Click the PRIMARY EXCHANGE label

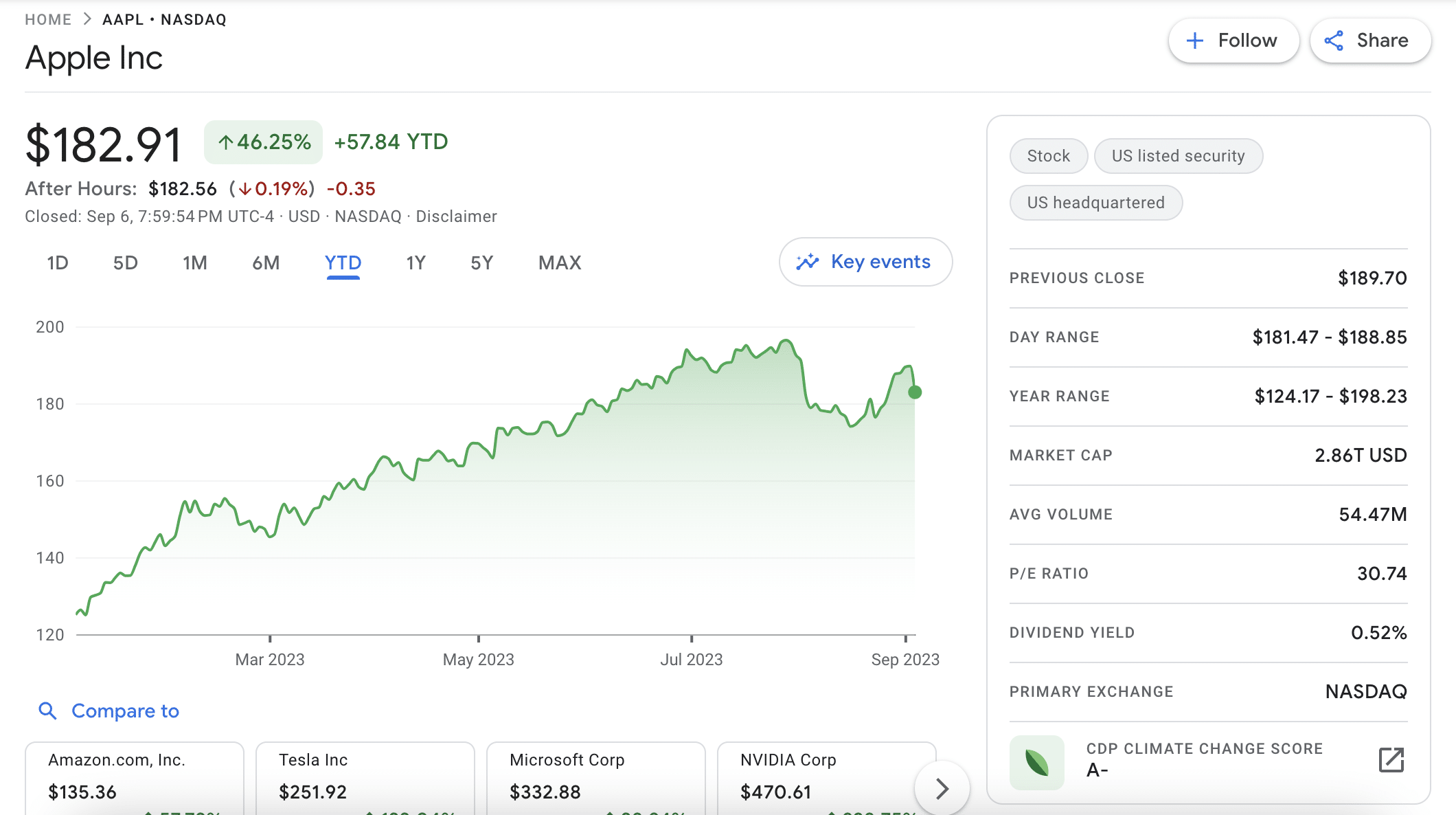tap(1091, 692)
